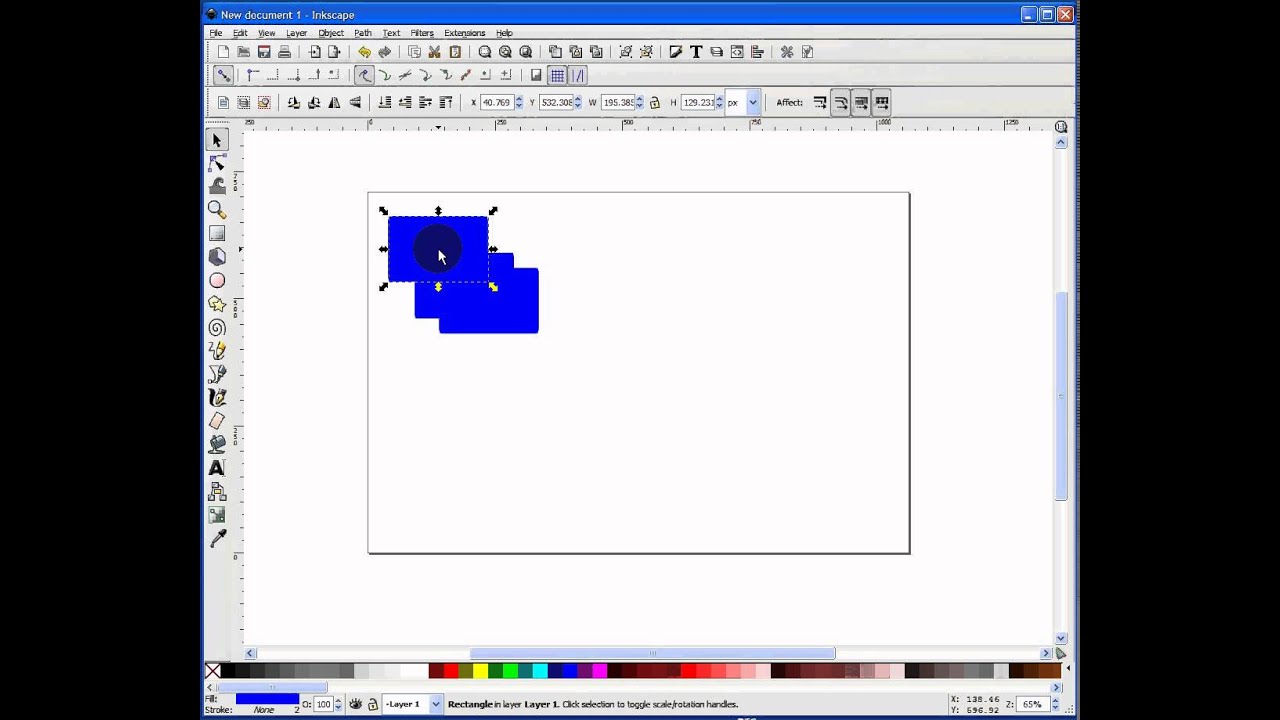
Task: Select the 3D Box tool
Action: 217,257
